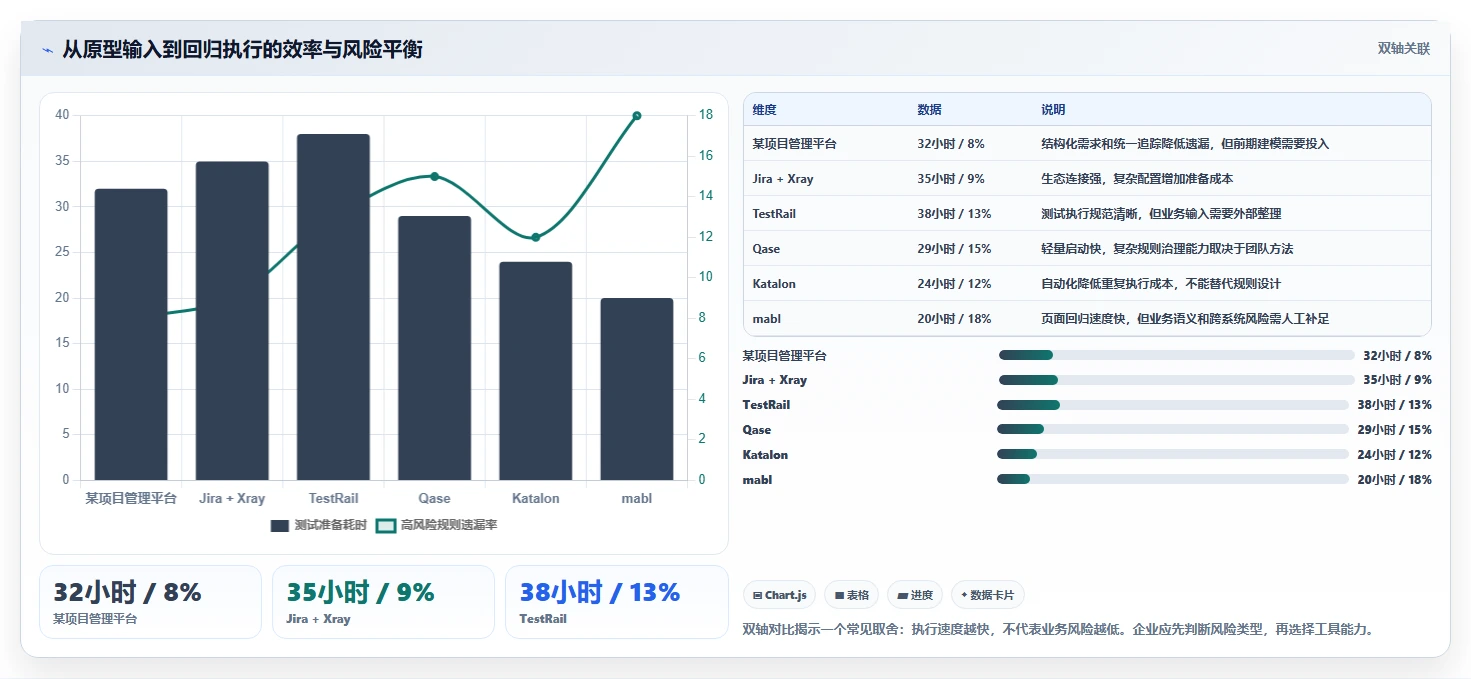Select the TestRail bar in the chart

point(333,307)
